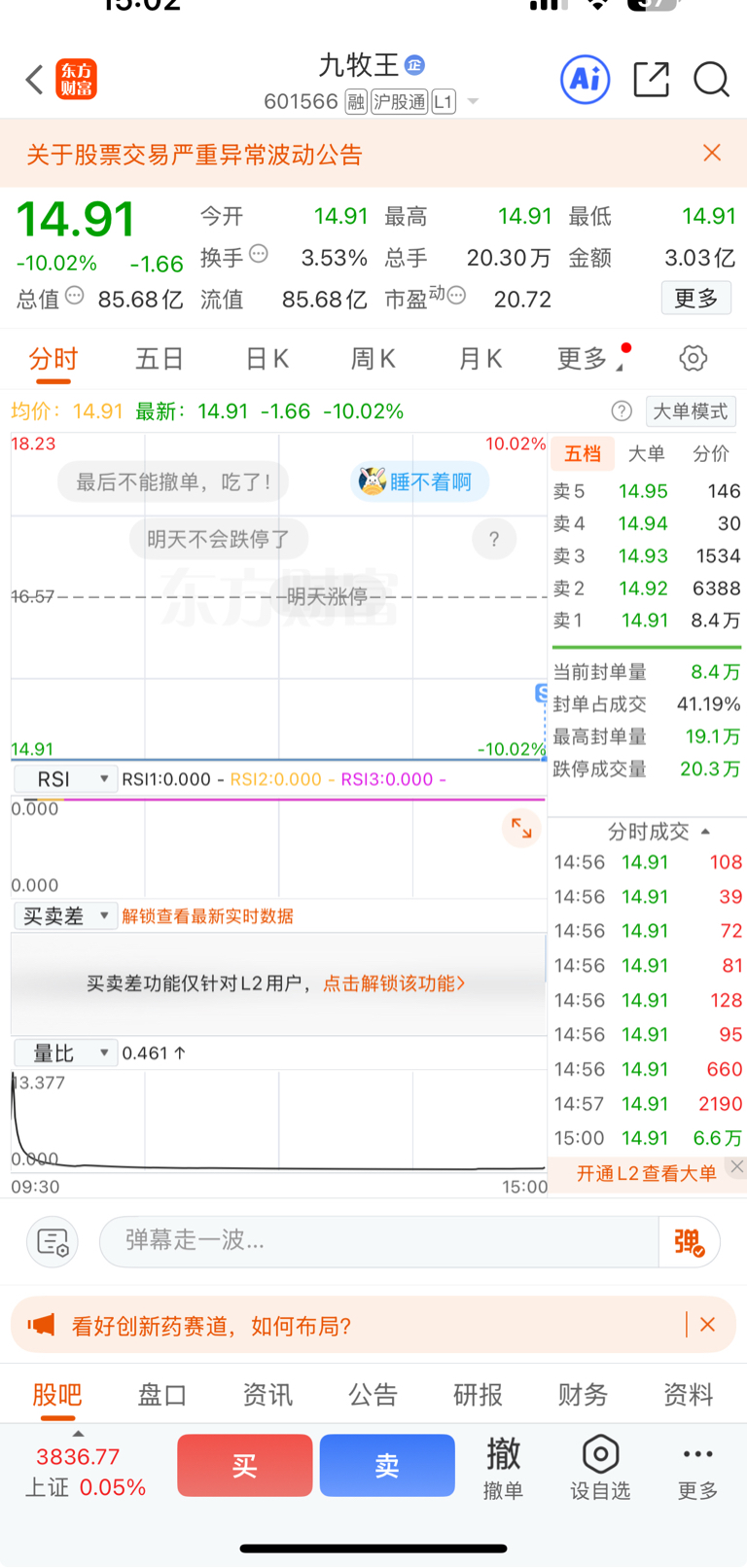
Task: Open the search magnifier icon
Action: (711, 80)
